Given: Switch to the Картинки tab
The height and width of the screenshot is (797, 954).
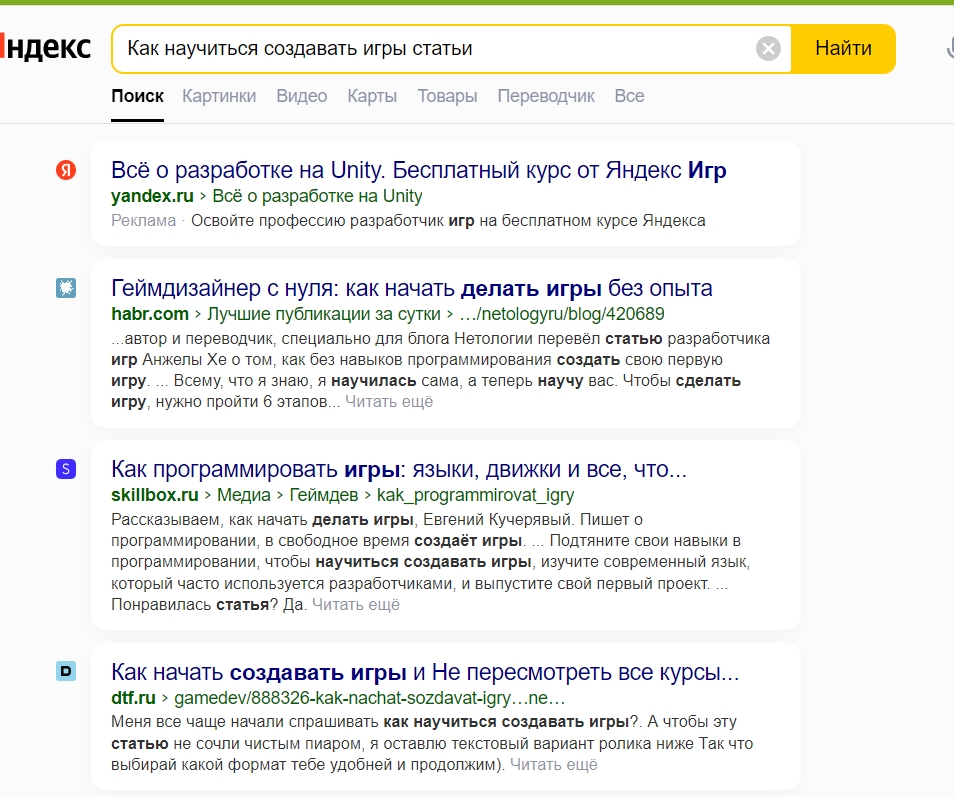Looking at the screenshot, I should click(x=219, y=96).
